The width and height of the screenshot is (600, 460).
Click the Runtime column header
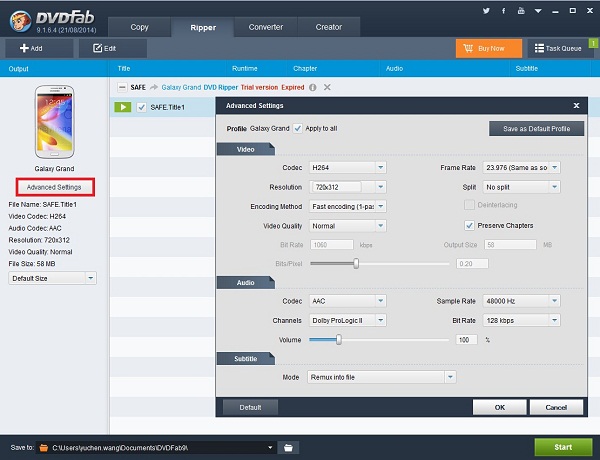pyautogui.click(x=245, y=69)
